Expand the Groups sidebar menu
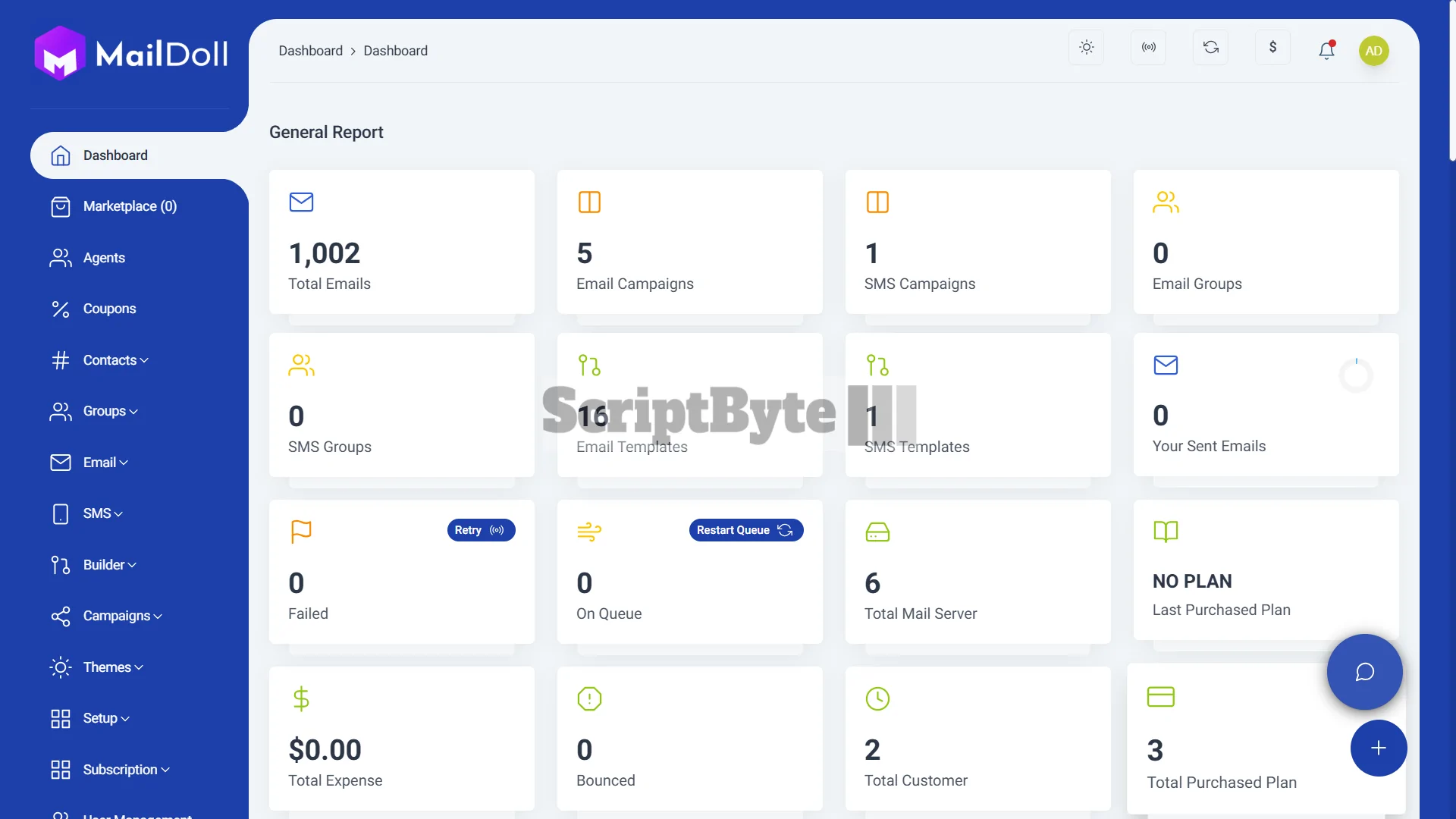1456x819 pixels. pos(110,411)
